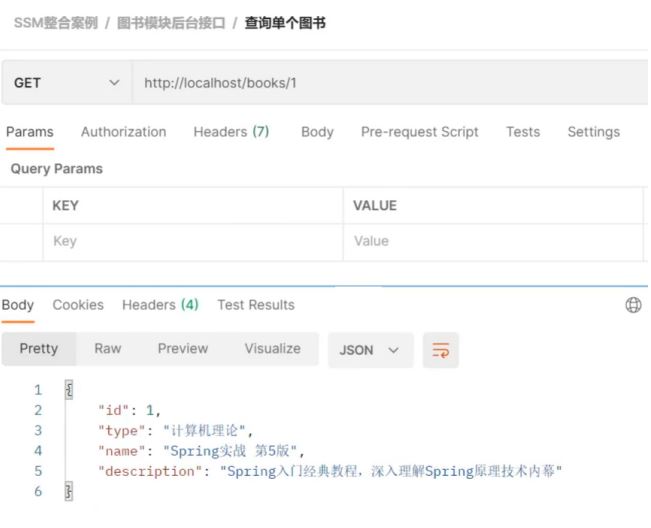The height and width of the screenshot is (528, 651).
Task: Open the request Headers (7) tab
Action: 231,132
